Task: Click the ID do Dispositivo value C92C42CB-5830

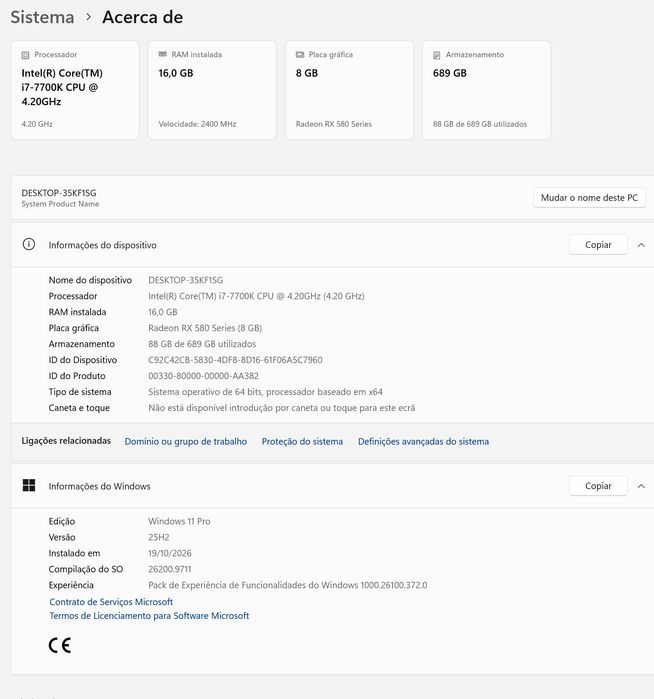Action: tap(235, 360)
